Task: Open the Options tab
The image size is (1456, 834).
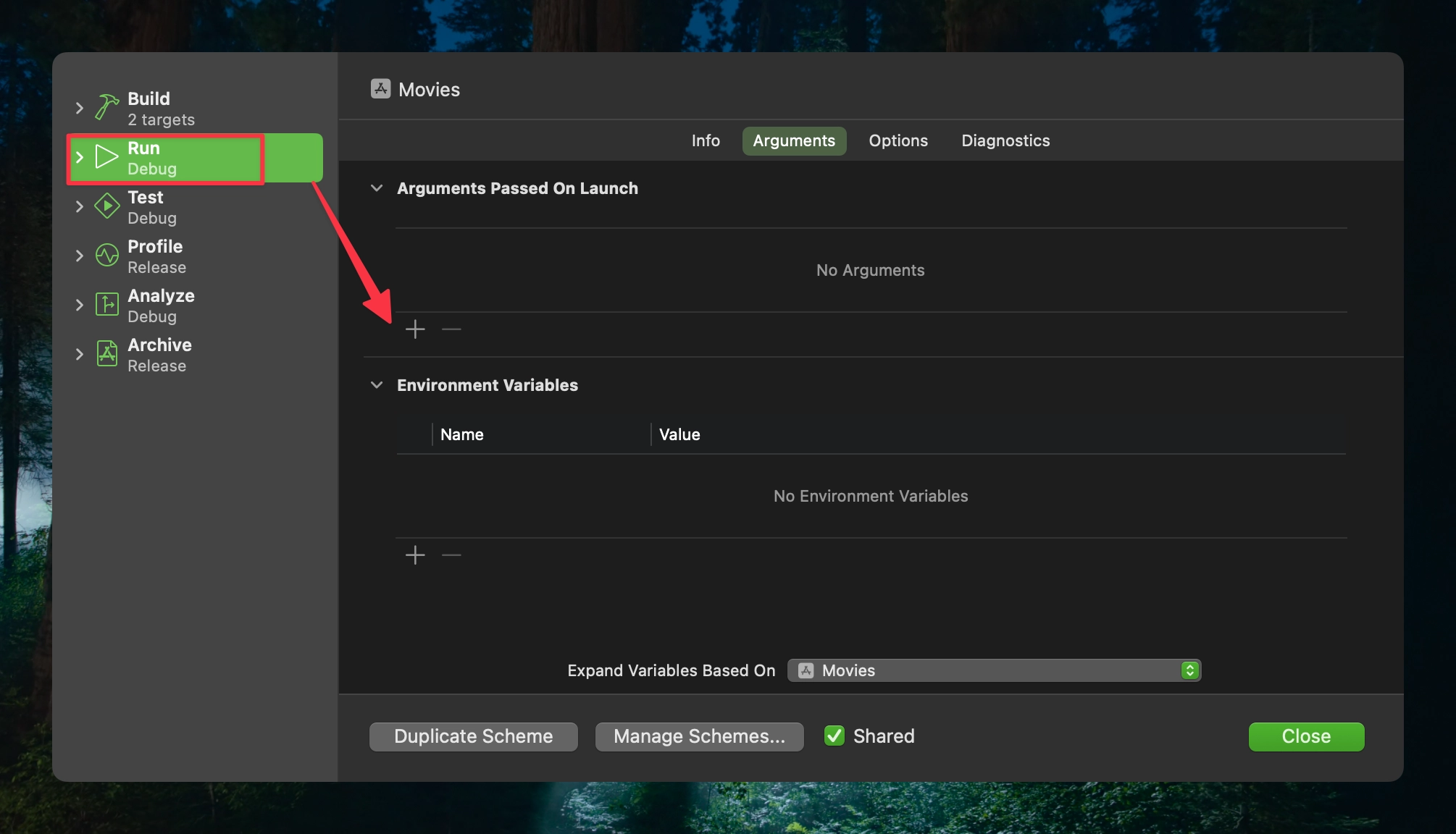Action: tap(898, 140)
